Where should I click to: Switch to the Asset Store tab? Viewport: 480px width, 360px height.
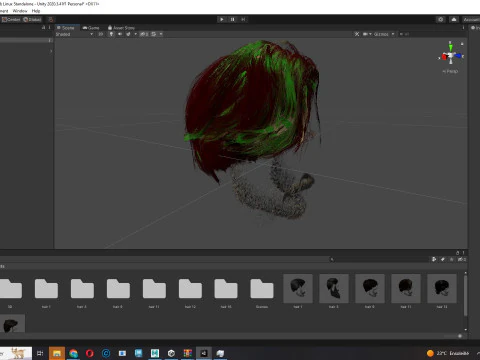[121, 28]
